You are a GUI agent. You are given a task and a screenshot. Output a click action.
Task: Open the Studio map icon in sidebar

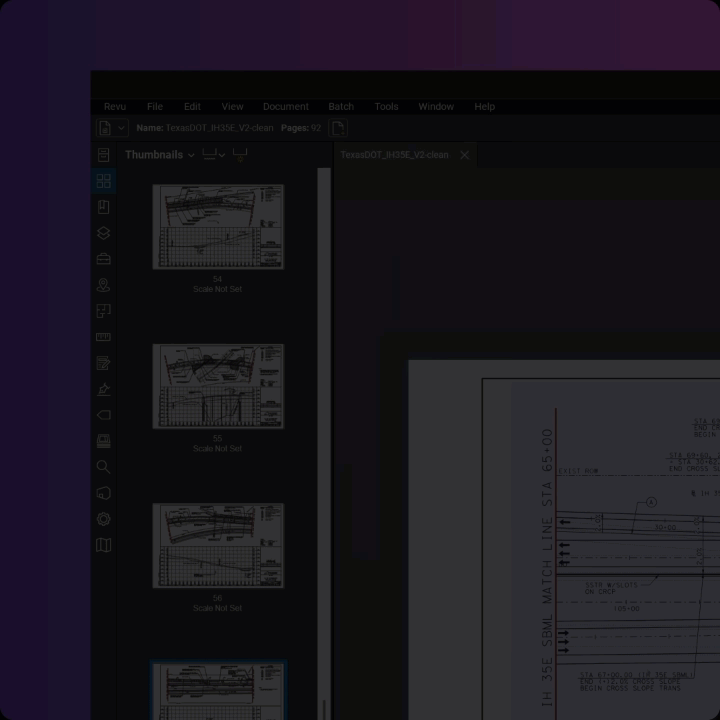pyautogui.click(x=104, y=545)
